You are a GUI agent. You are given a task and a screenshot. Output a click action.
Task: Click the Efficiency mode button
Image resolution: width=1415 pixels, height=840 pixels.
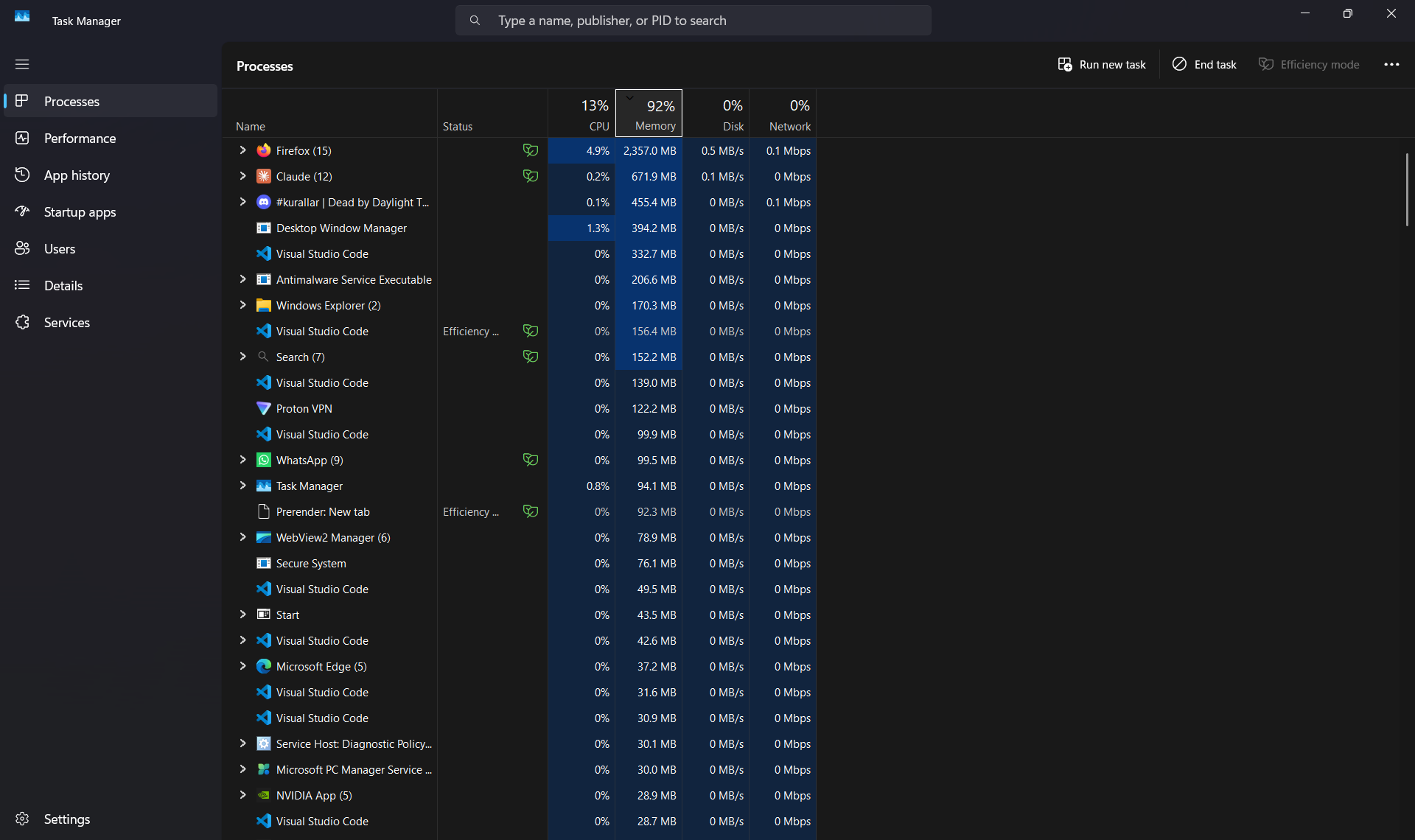point(1309,64)
